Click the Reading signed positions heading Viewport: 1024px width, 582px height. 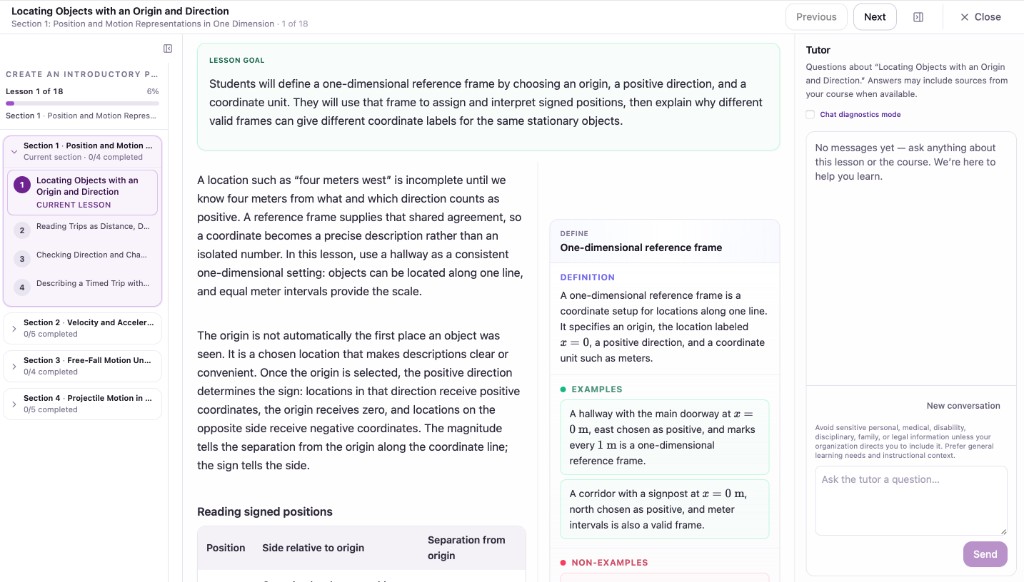click(x=264, y=511)
